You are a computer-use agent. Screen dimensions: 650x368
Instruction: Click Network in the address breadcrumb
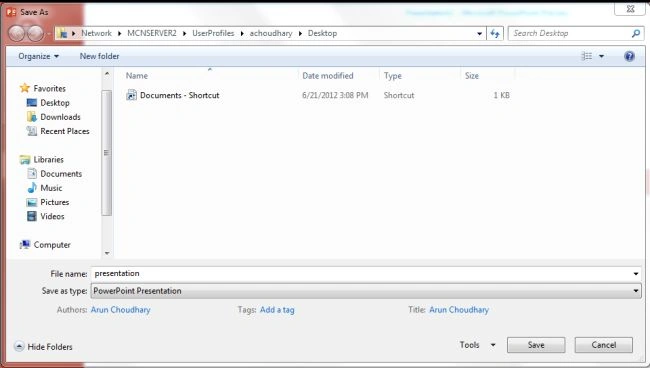pyautogui.click(x=96, y=33)
